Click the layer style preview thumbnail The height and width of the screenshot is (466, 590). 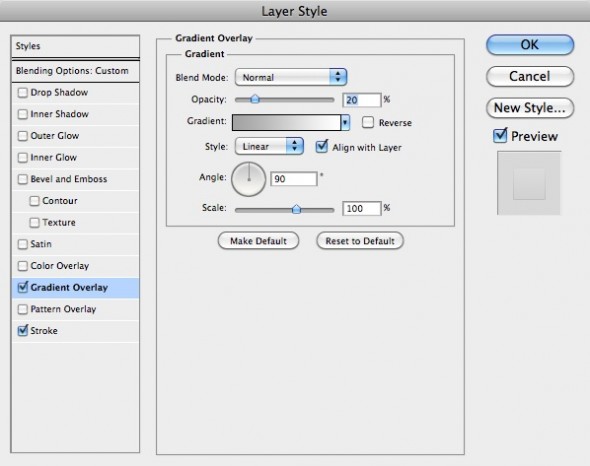pyautogui.click(x=529, y=183)
